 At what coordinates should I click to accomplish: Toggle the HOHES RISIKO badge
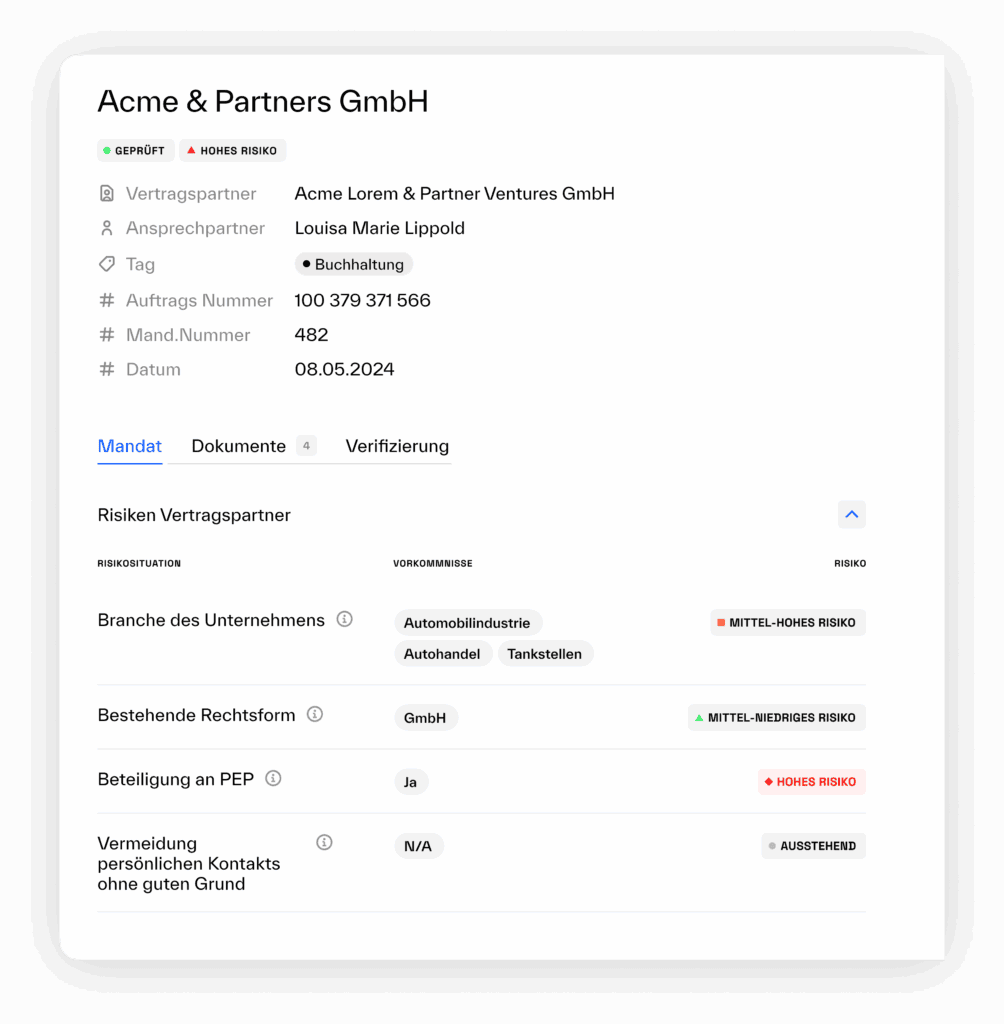[x=232, y=150]
